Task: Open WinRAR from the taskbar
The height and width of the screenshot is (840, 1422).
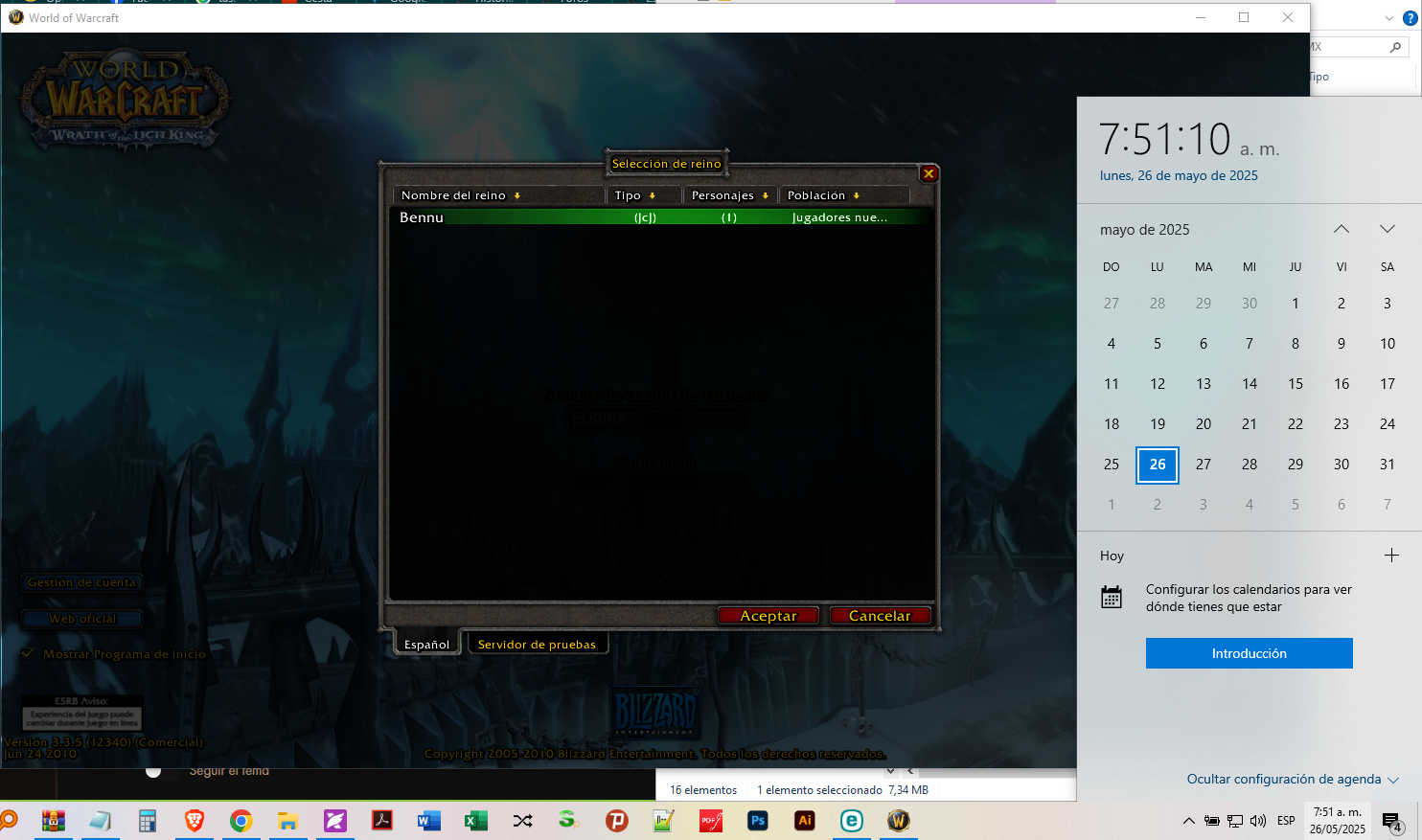Action: (x=54, y=821)
